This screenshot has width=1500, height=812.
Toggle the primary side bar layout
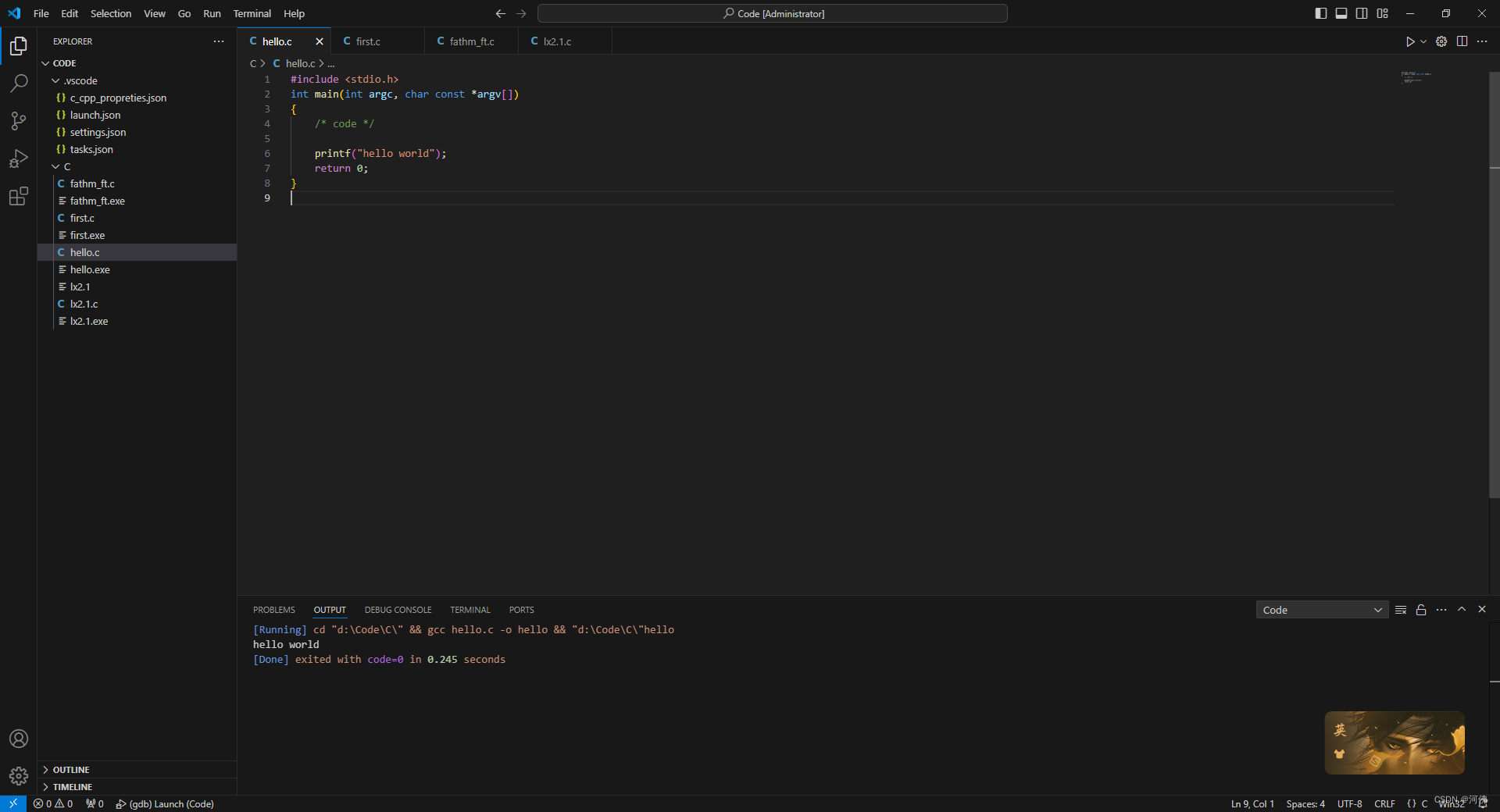(x=1321, y=13)
